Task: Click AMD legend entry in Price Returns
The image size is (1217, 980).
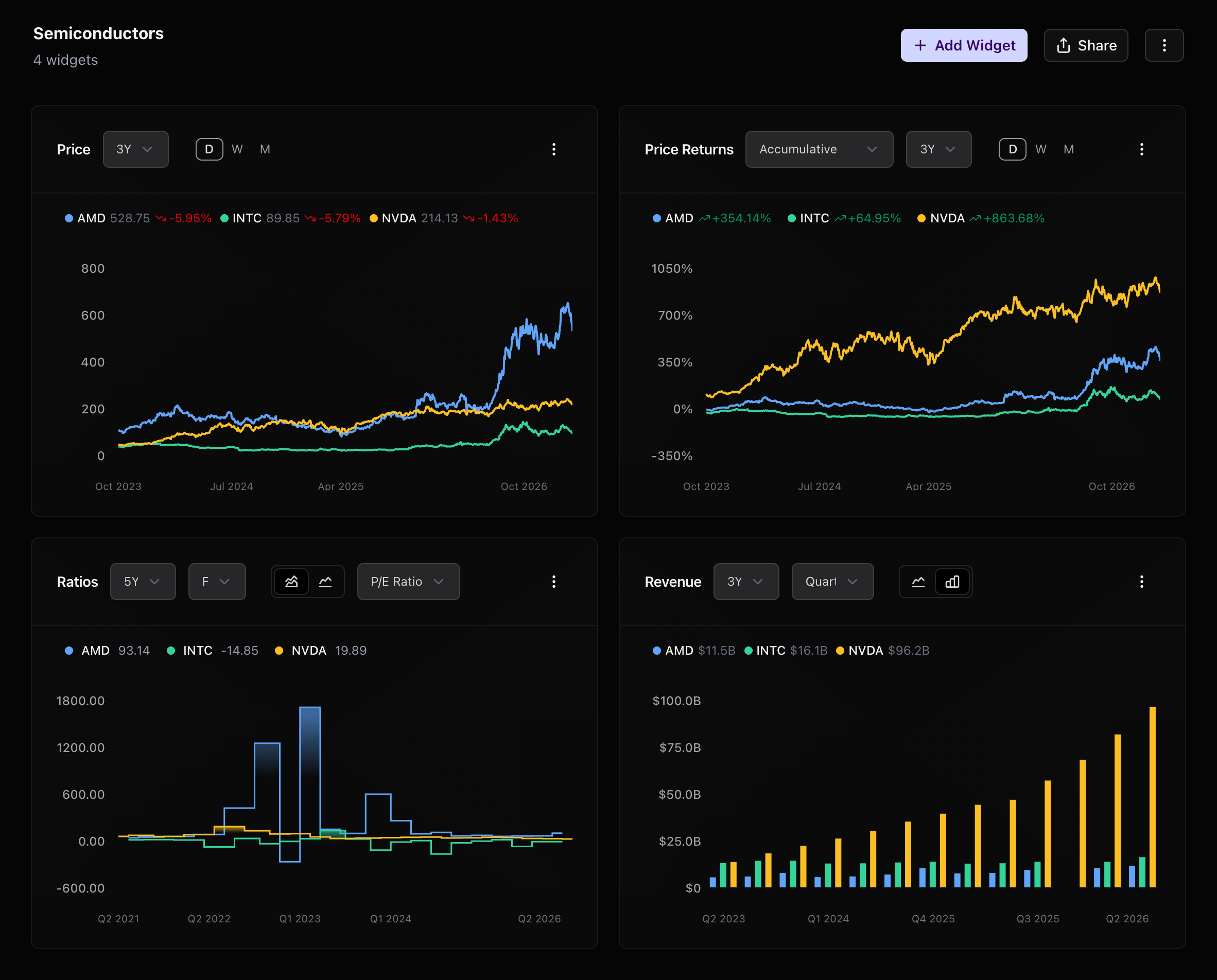Action: pyautogui.click(x=711, y=218)
